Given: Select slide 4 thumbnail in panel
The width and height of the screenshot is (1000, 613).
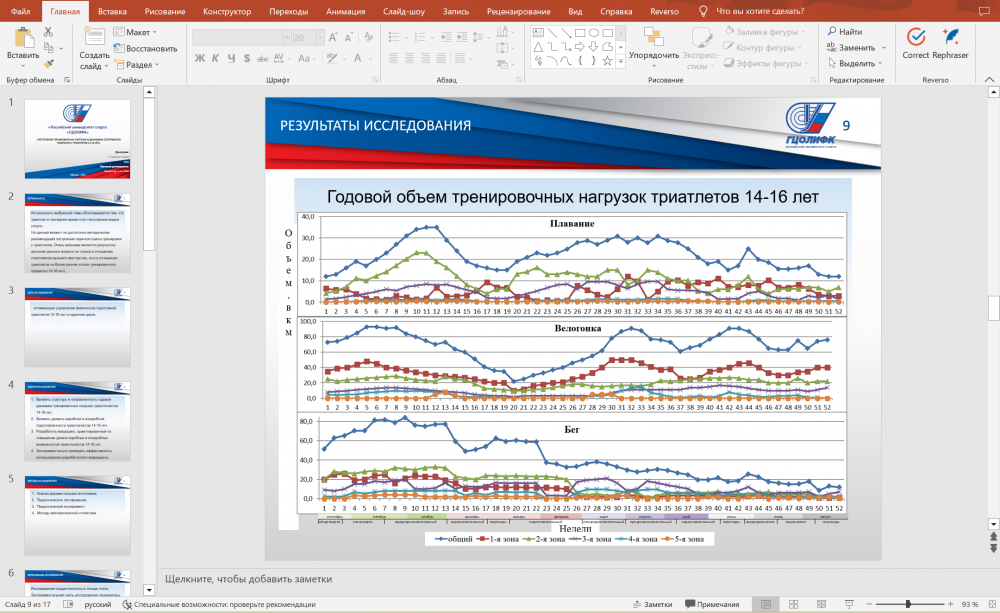Looking at the screenshot, I should click(77, 420).
